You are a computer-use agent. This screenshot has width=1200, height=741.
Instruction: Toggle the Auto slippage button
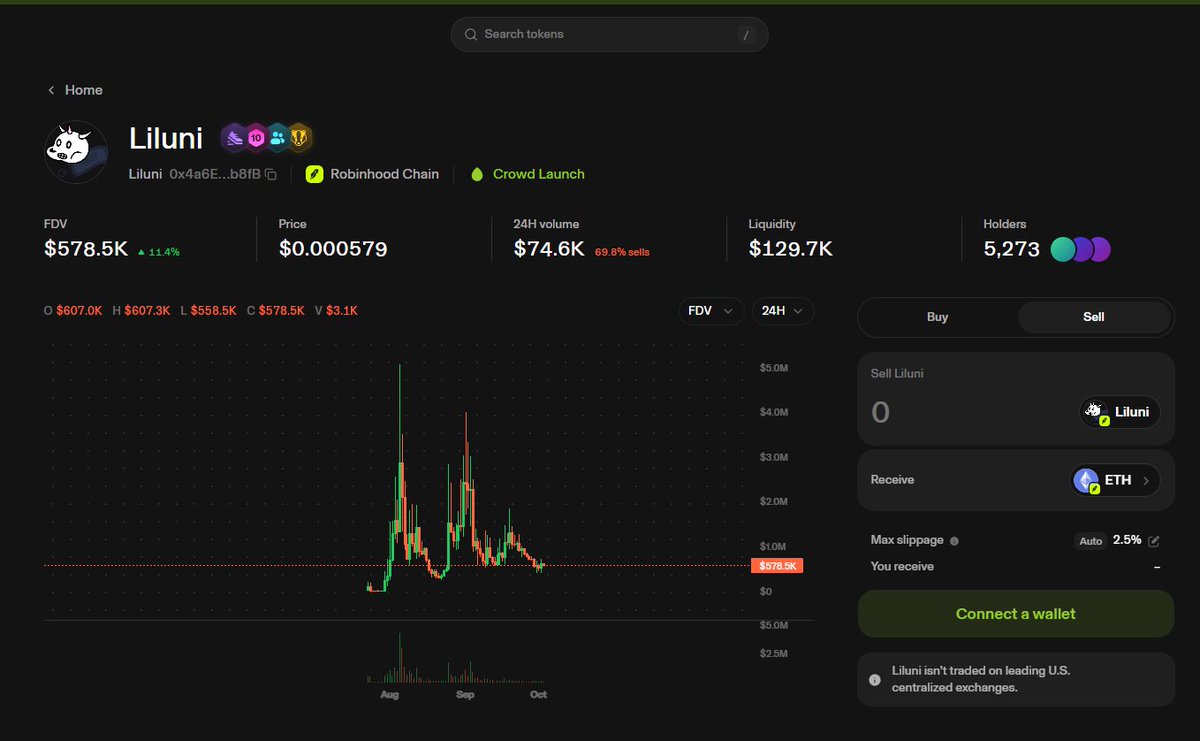coord(1091,541)
